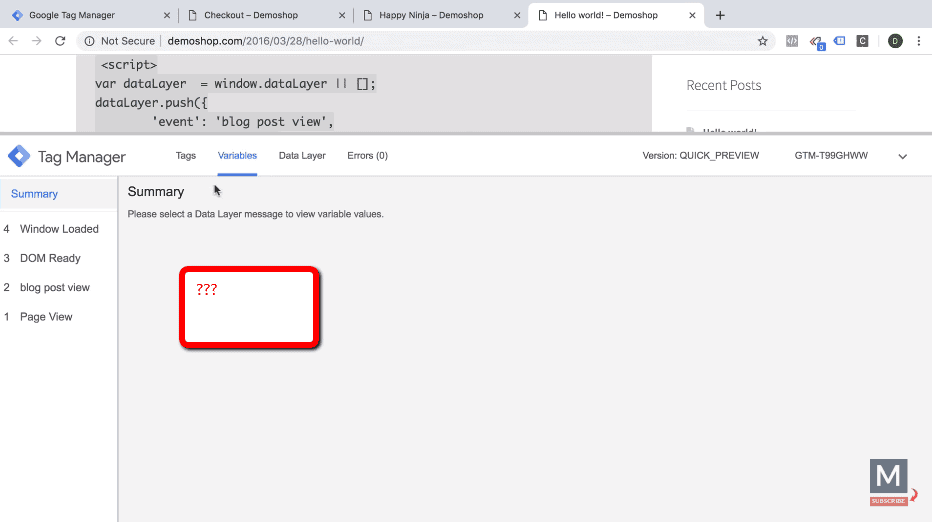
Task: Collapse the debug panel with chevron
Action: click(x=902, y=156)
